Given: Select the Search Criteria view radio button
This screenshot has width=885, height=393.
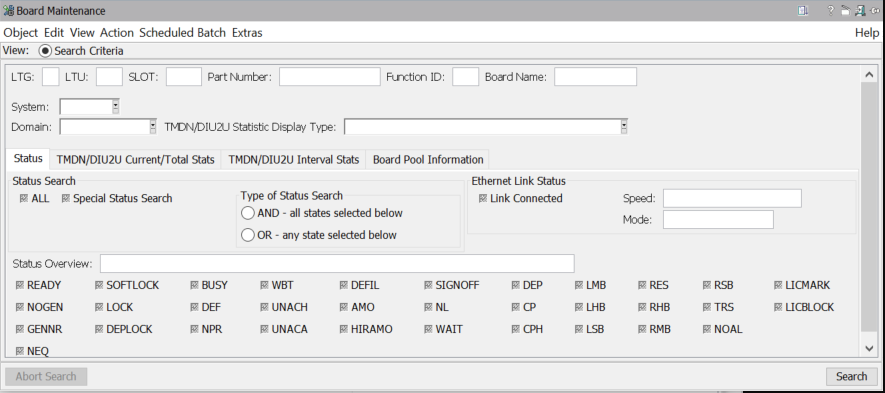Looking at the screenshot, I should [45, 51].
